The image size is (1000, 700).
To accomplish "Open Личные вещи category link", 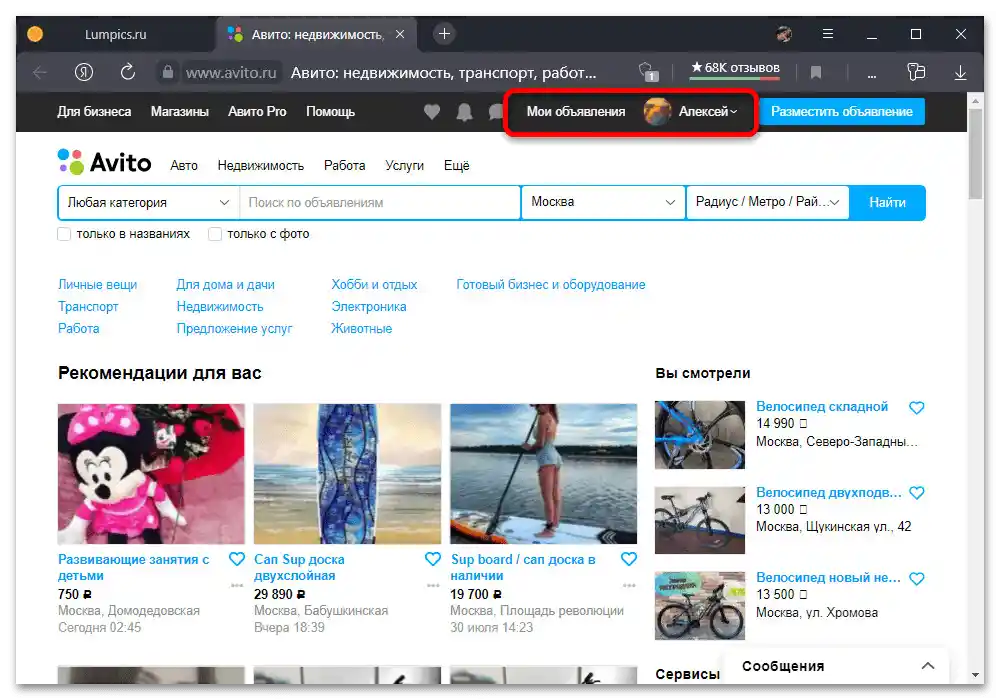I will click(98, 285).
